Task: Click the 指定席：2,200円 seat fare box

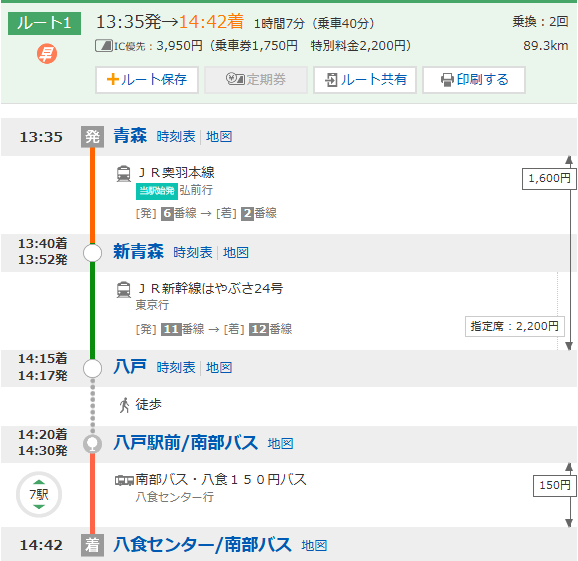Action: pyautogui.click(x=515, y=326)
